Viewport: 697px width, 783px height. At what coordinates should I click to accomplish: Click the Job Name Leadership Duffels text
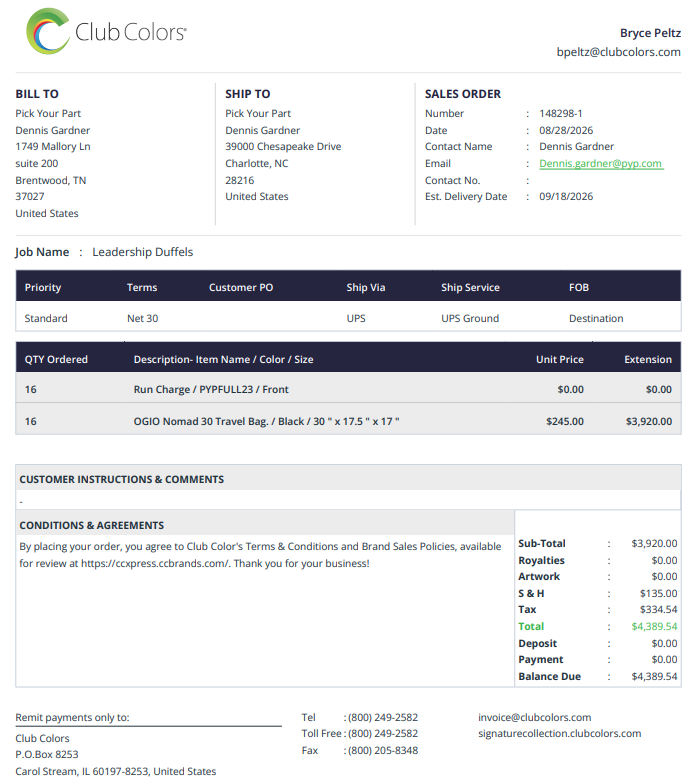click(143, 252)
